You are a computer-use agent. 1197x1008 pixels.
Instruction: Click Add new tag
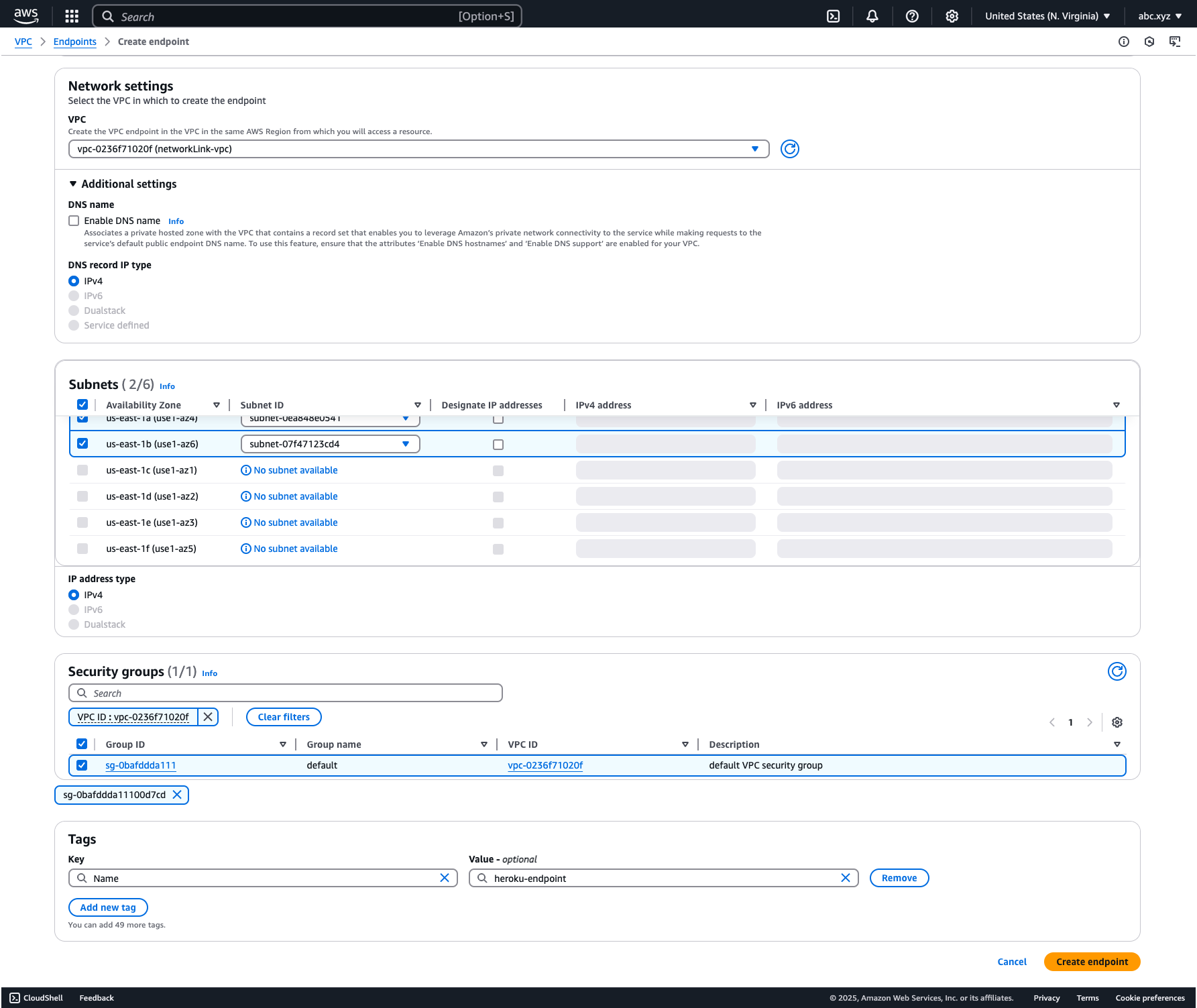[x=108, y=907]
